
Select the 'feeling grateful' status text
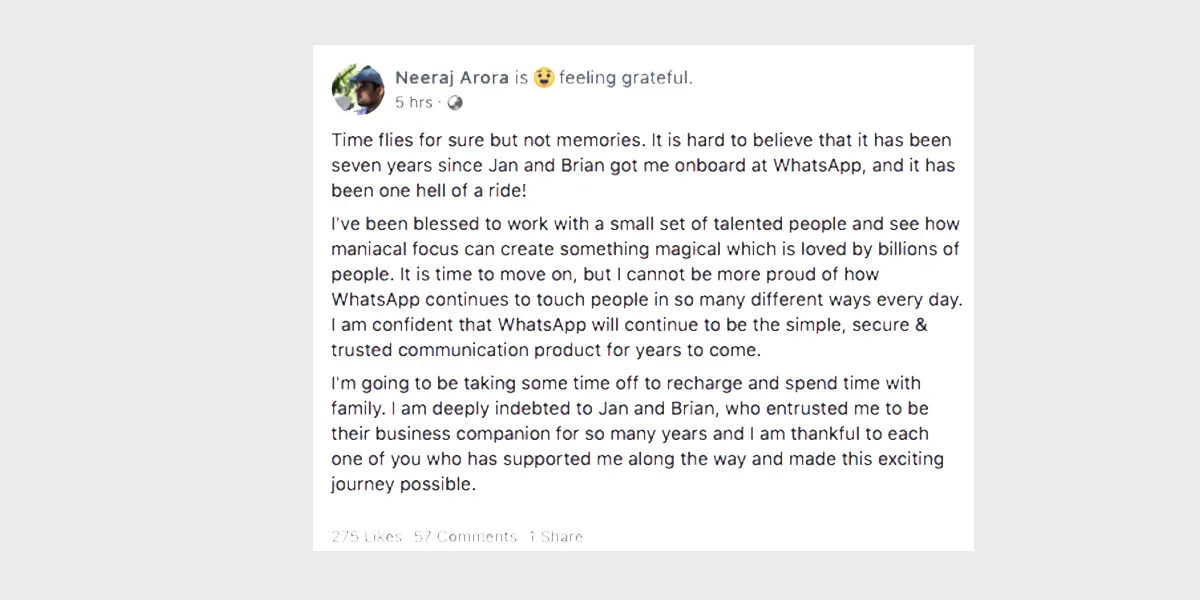[625, 78]
